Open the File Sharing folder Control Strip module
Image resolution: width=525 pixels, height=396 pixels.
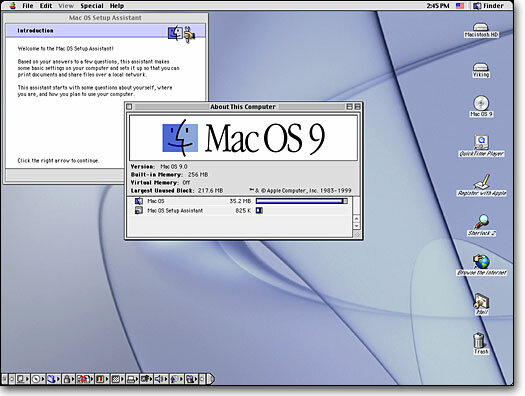pos(53,379)
